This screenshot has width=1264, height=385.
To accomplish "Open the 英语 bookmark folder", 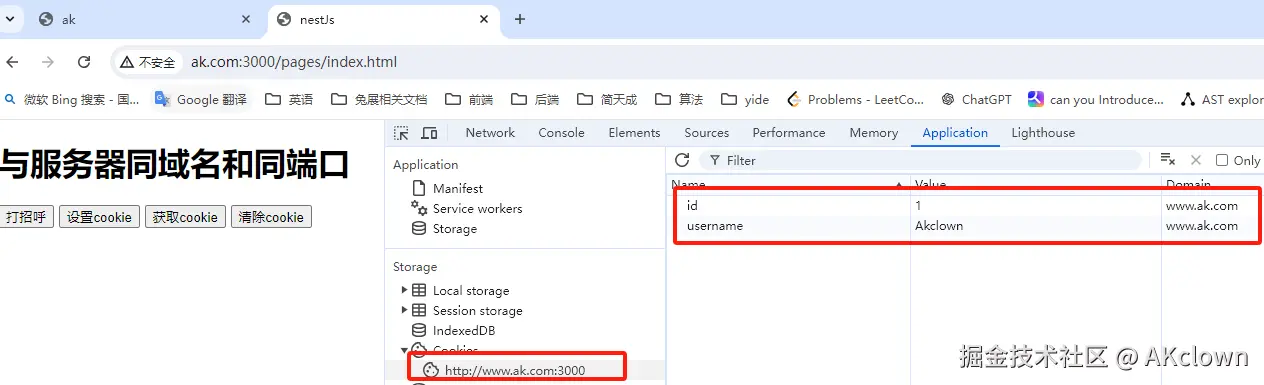I will (289, 99).
